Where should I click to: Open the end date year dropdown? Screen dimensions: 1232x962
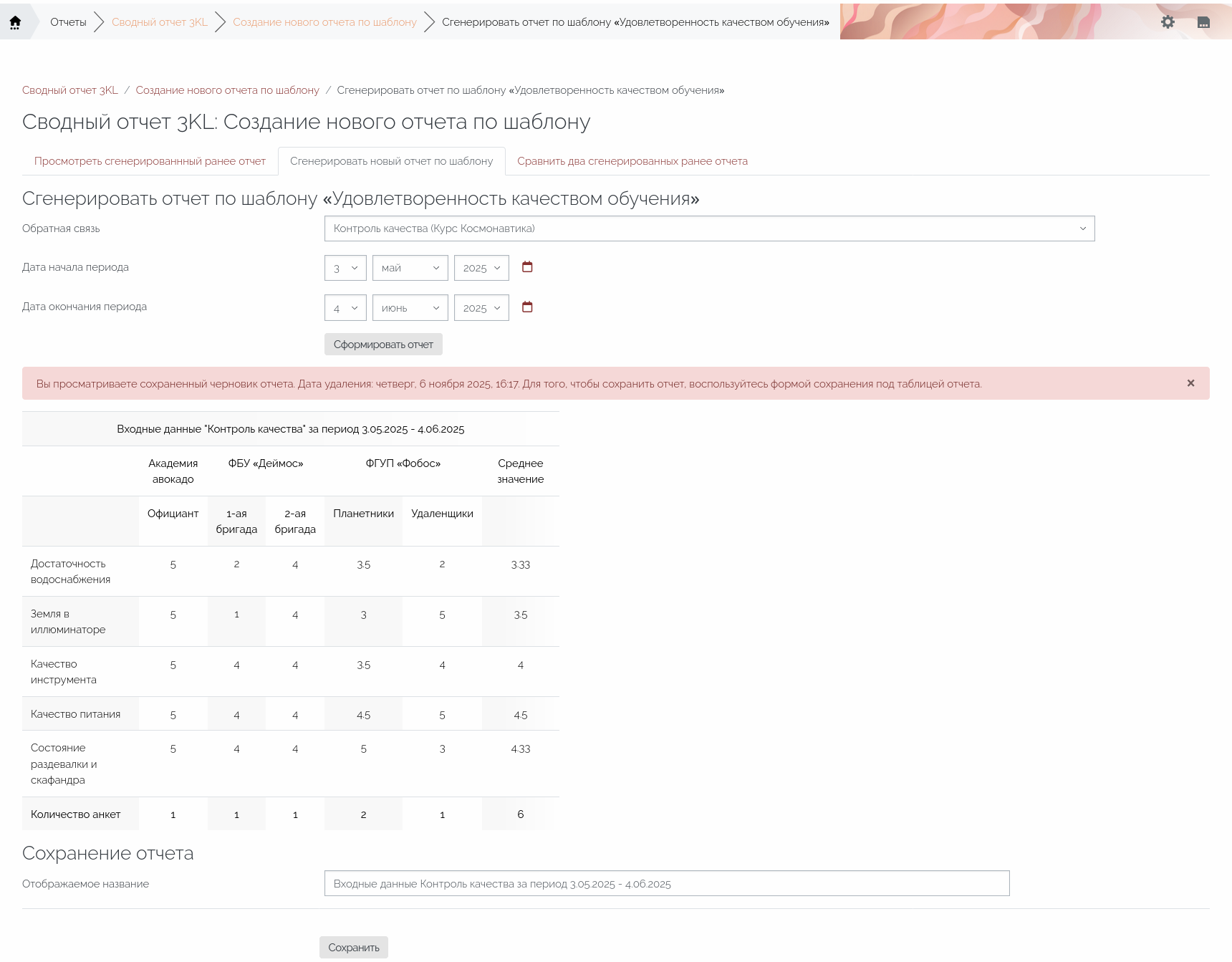coord(481,308)
